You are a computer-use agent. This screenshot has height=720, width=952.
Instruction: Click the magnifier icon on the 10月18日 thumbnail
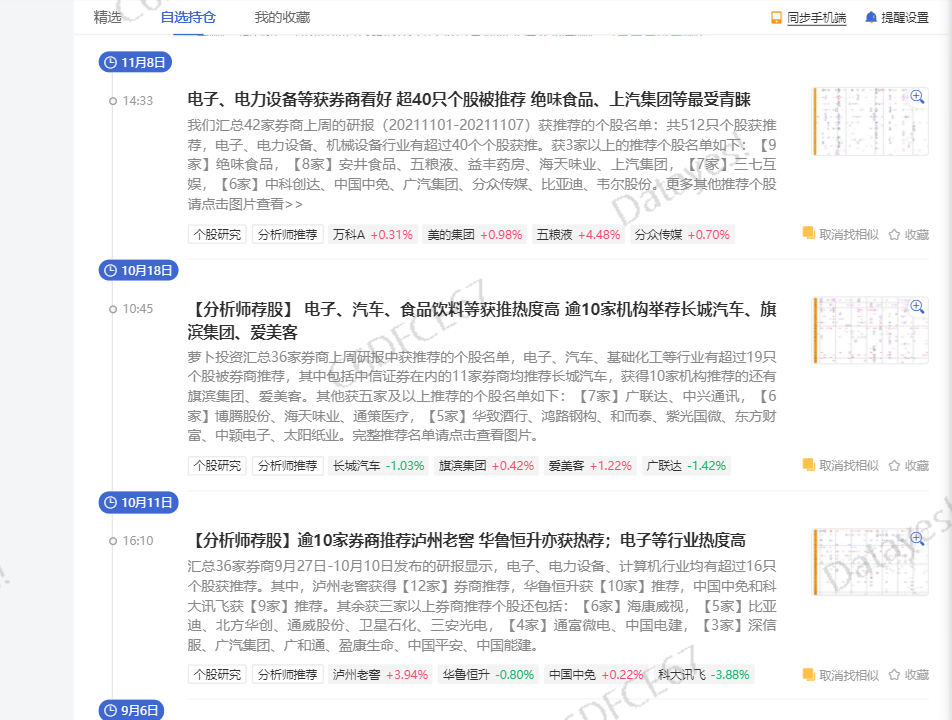[917, 307]
